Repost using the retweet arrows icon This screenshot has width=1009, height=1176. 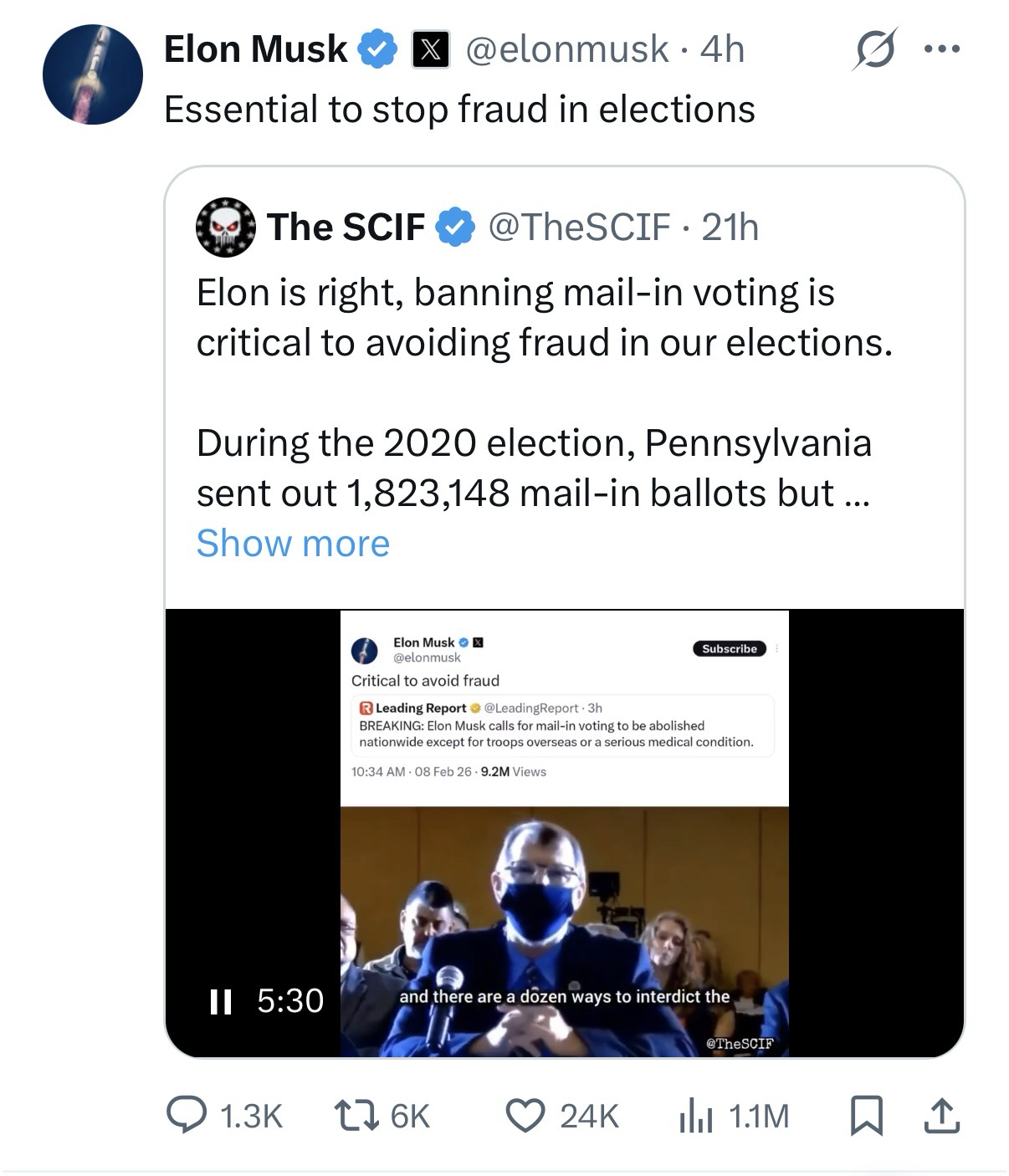click(350, 1116)
